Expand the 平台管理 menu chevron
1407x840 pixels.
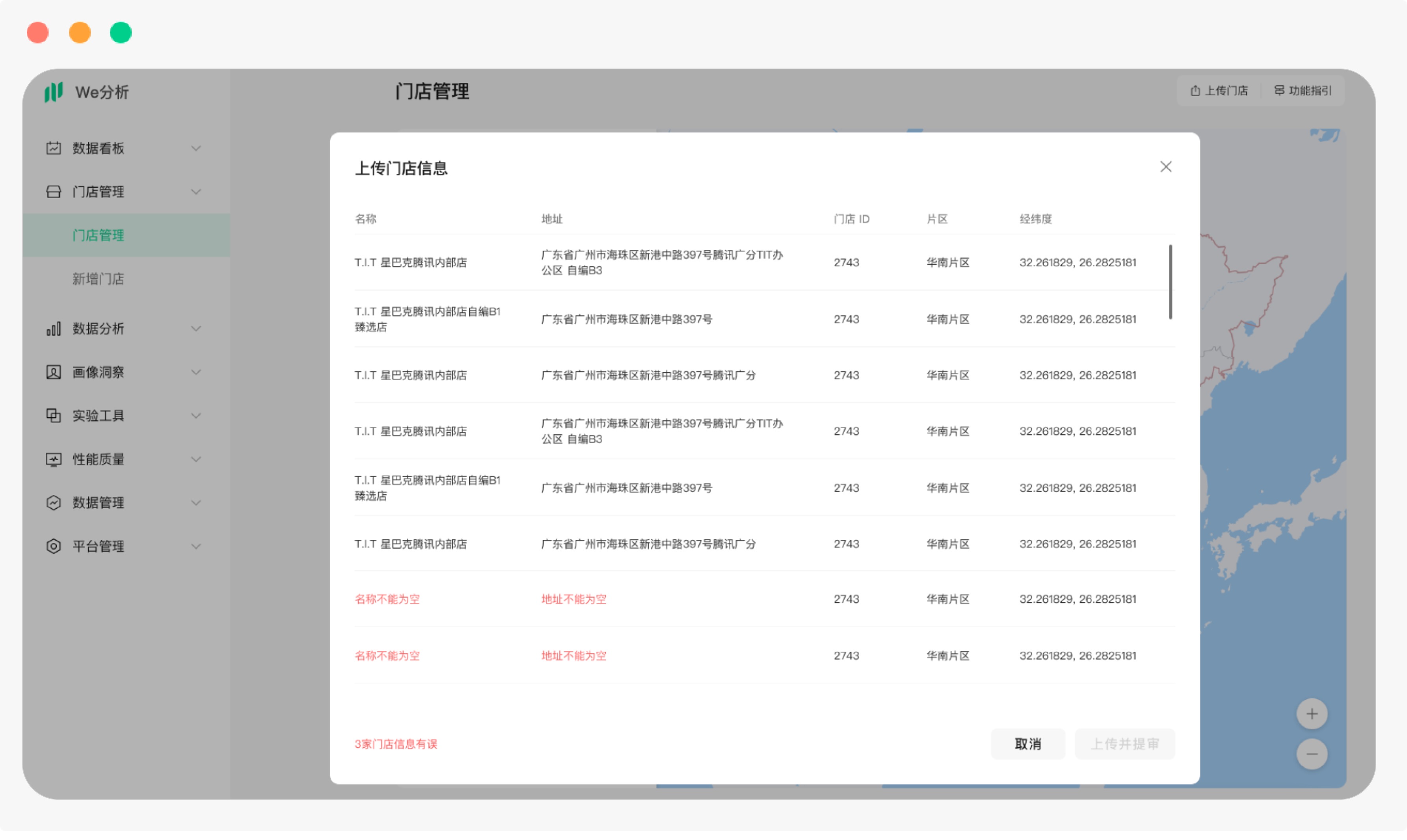coord(196,547)
